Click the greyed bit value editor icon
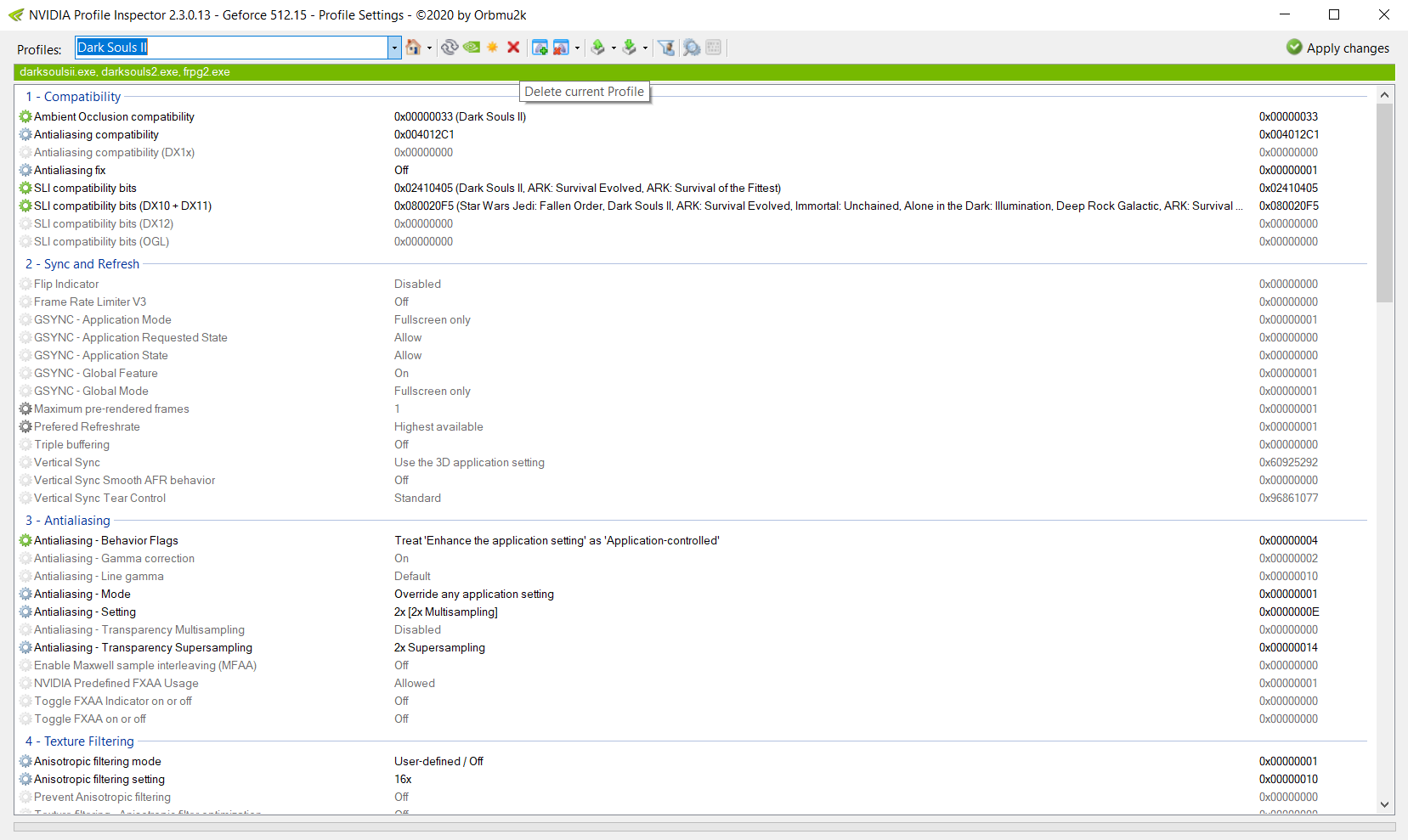 714,48
